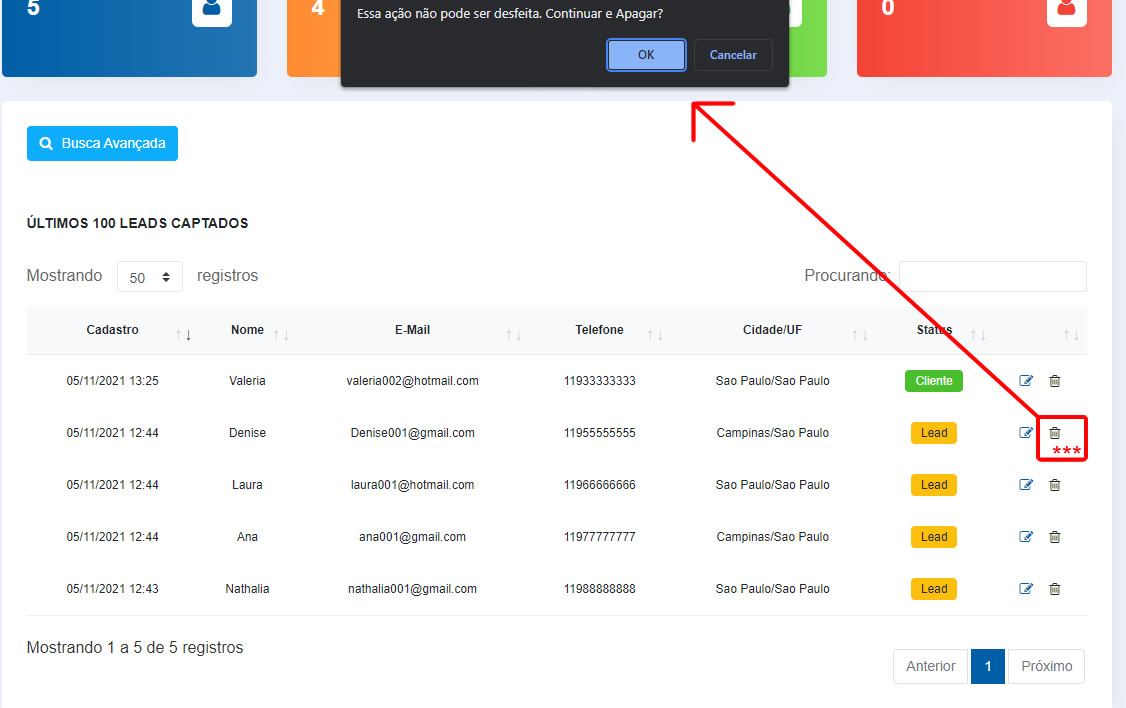
Task: Open the registros count dropdown showing 50
Action: (149, 277)
